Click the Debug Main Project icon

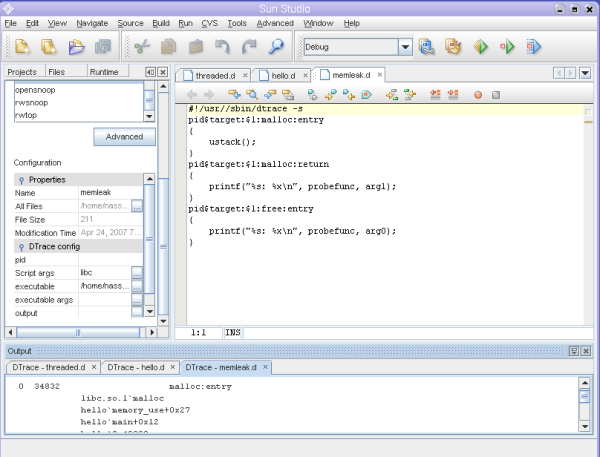point(507,47)
